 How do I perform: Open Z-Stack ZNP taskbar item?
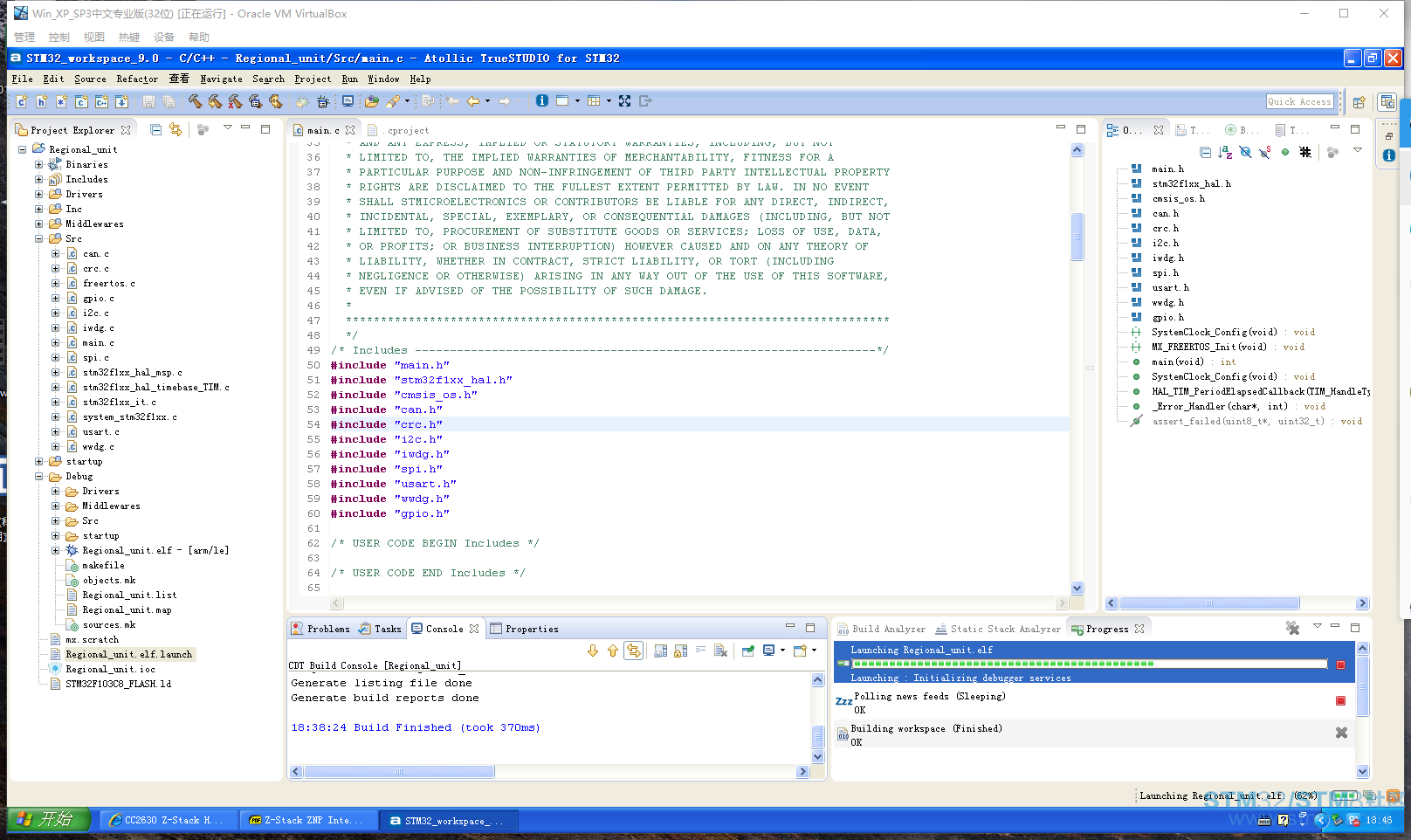[307, 820]
